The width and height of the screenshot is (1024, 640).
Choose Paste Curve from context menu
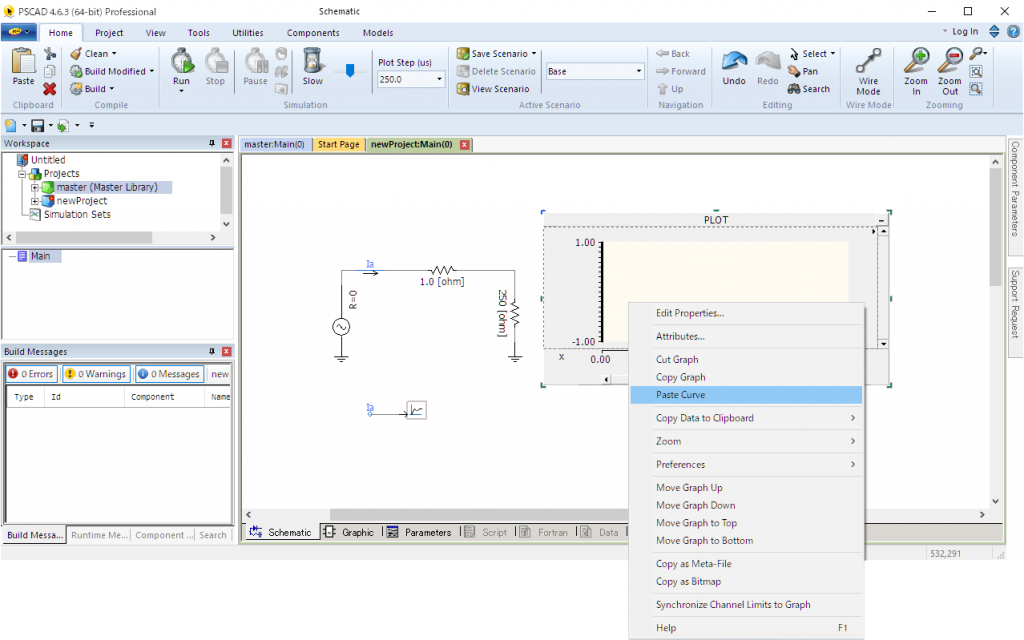(680, 395)
